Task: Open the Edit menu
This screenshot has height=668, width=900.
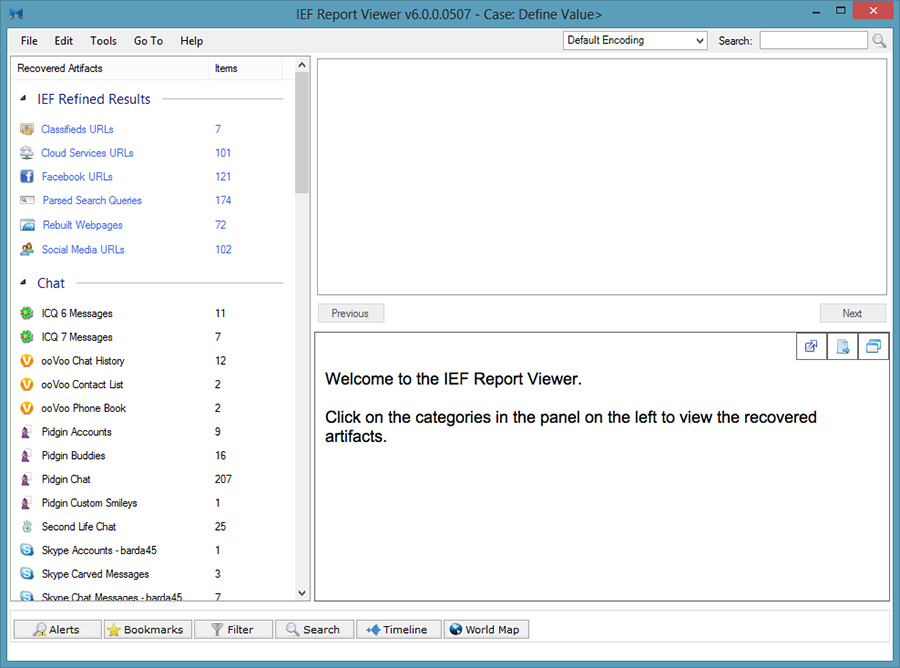Action: (64, 41)
